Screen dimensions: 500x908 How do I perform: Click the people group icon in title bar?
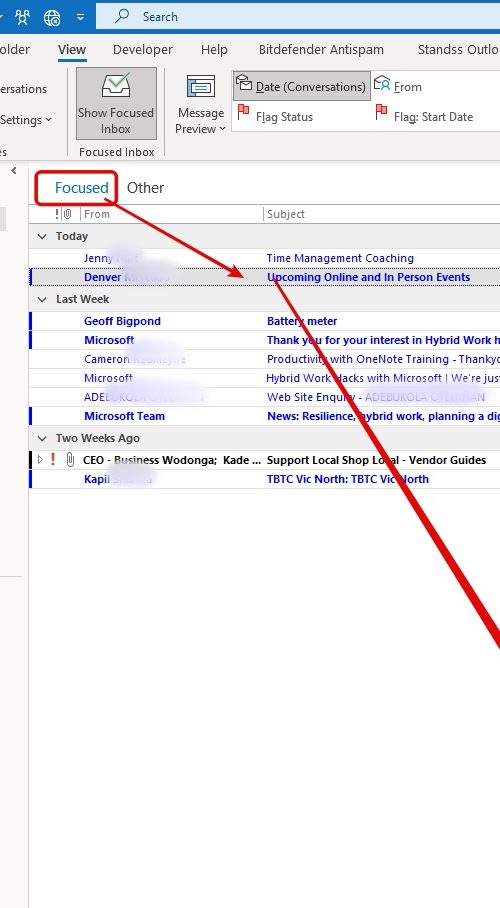click(23, 17)
